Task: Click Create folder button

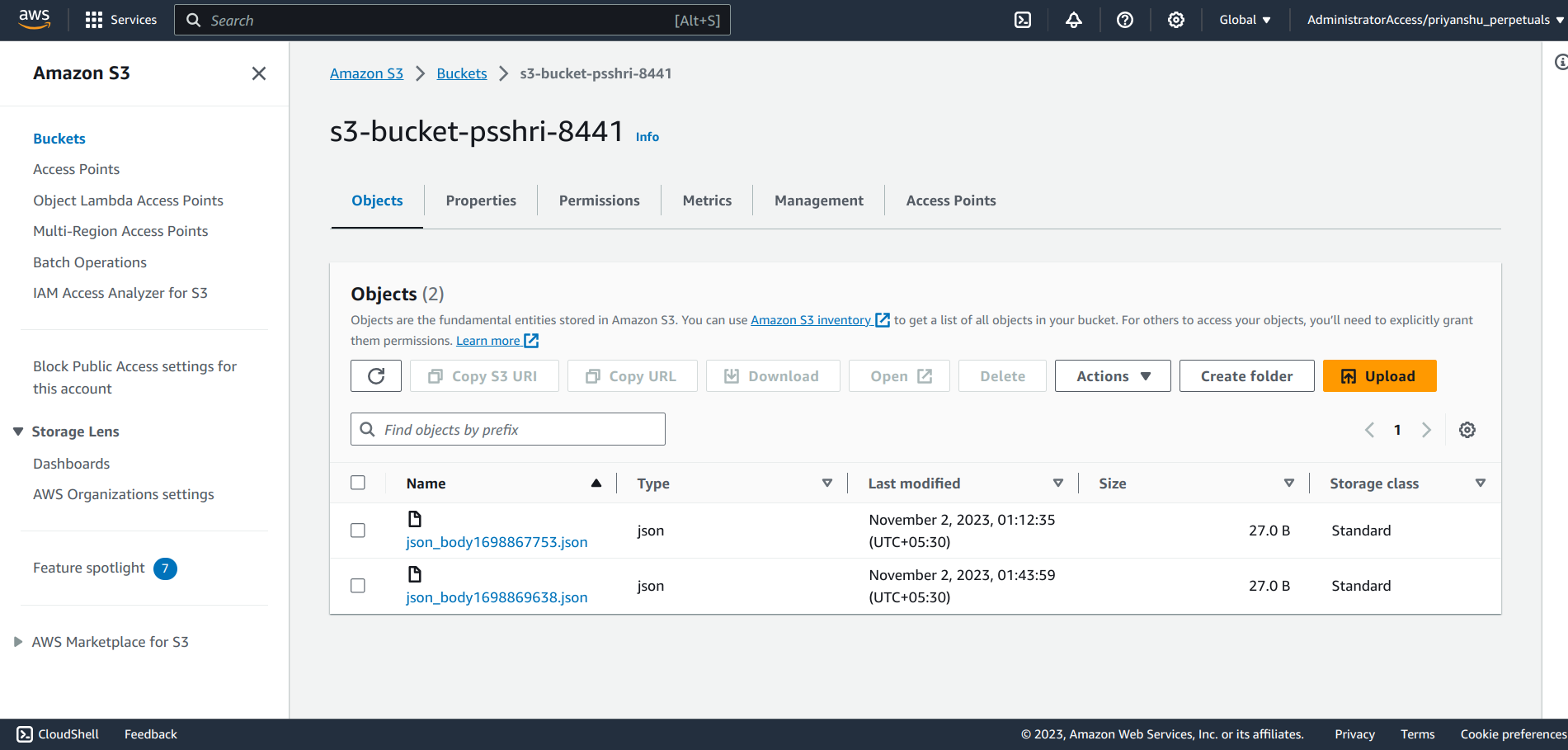Action: coord(1246,376)
